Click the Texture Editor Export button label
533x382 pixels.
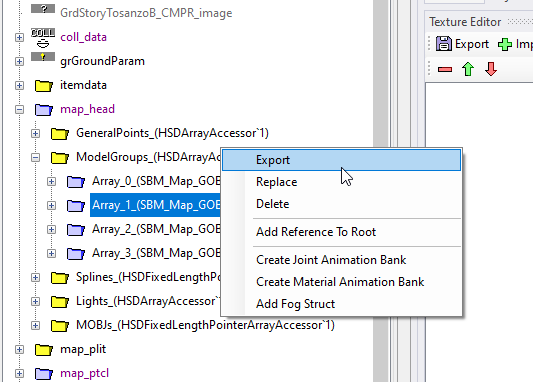(472, 44)
